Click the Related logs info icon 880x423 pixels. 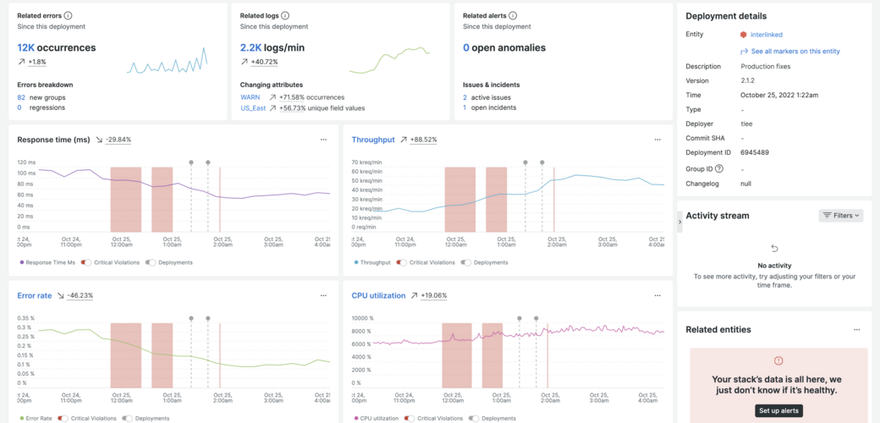pos(285,16)
